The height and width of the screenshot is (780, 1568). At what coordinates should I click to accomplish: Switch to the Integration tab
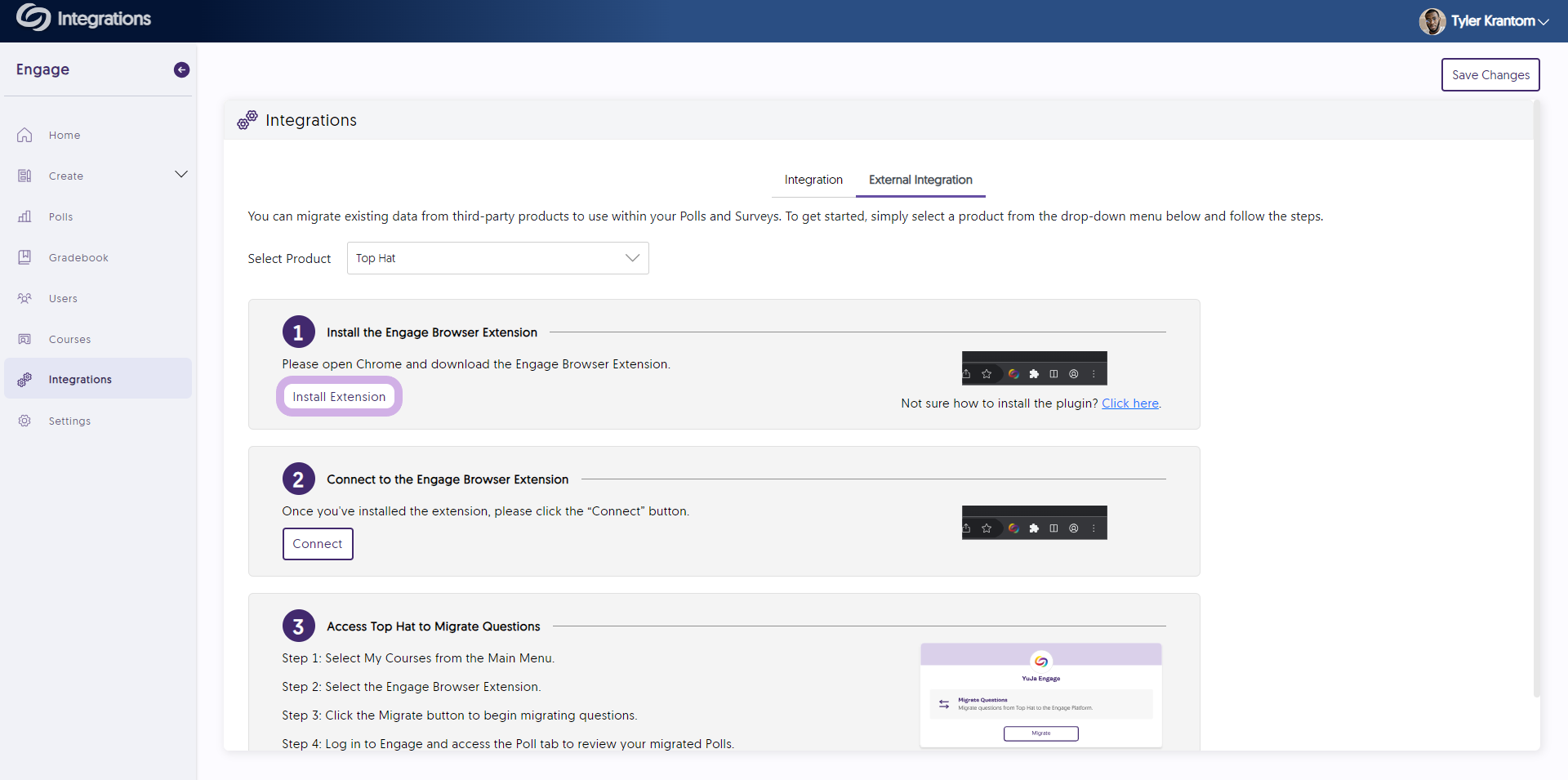click(813, 180)
